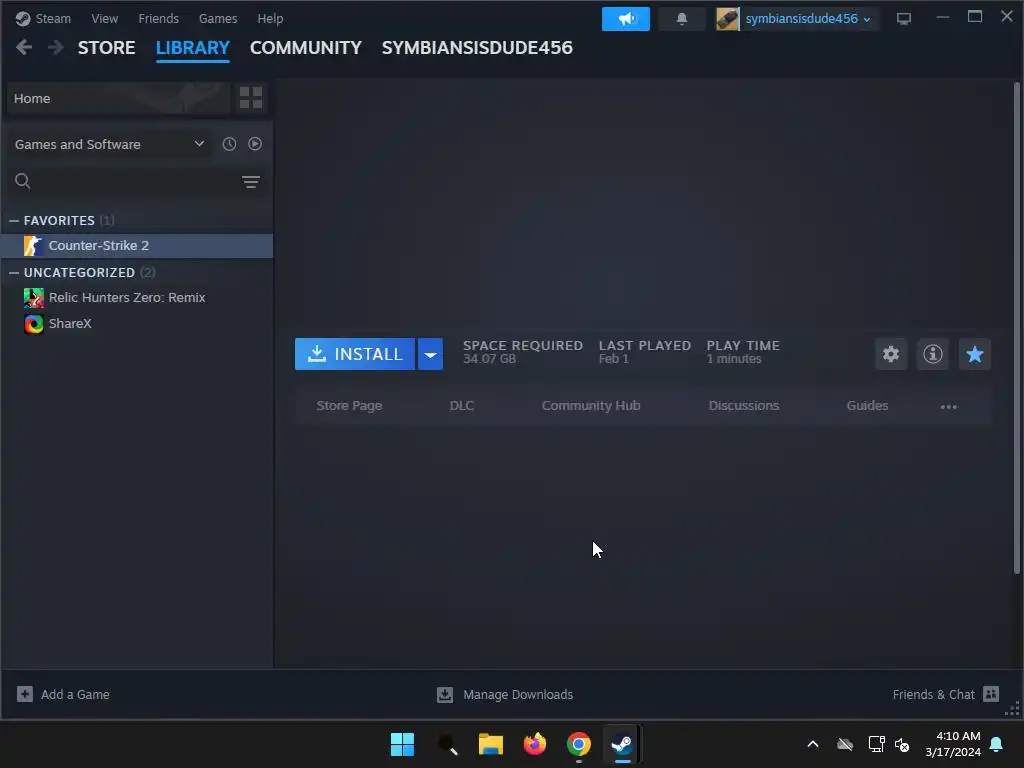
Task: Click the library Home button
Action: (x=118, y=98)
